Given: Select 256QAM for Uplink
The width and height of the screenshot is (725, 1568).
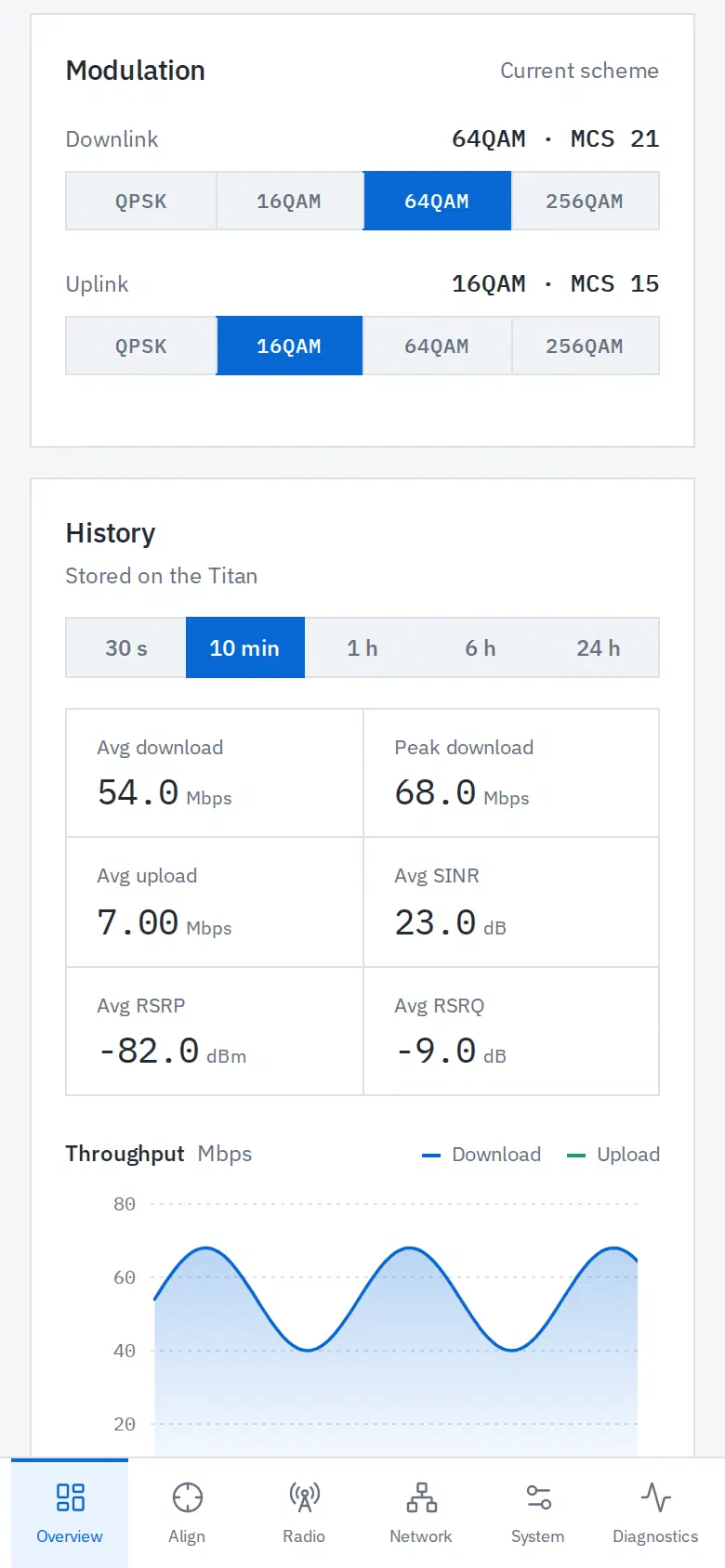Looking at the screenshot, I should click(x=585, y=346).
